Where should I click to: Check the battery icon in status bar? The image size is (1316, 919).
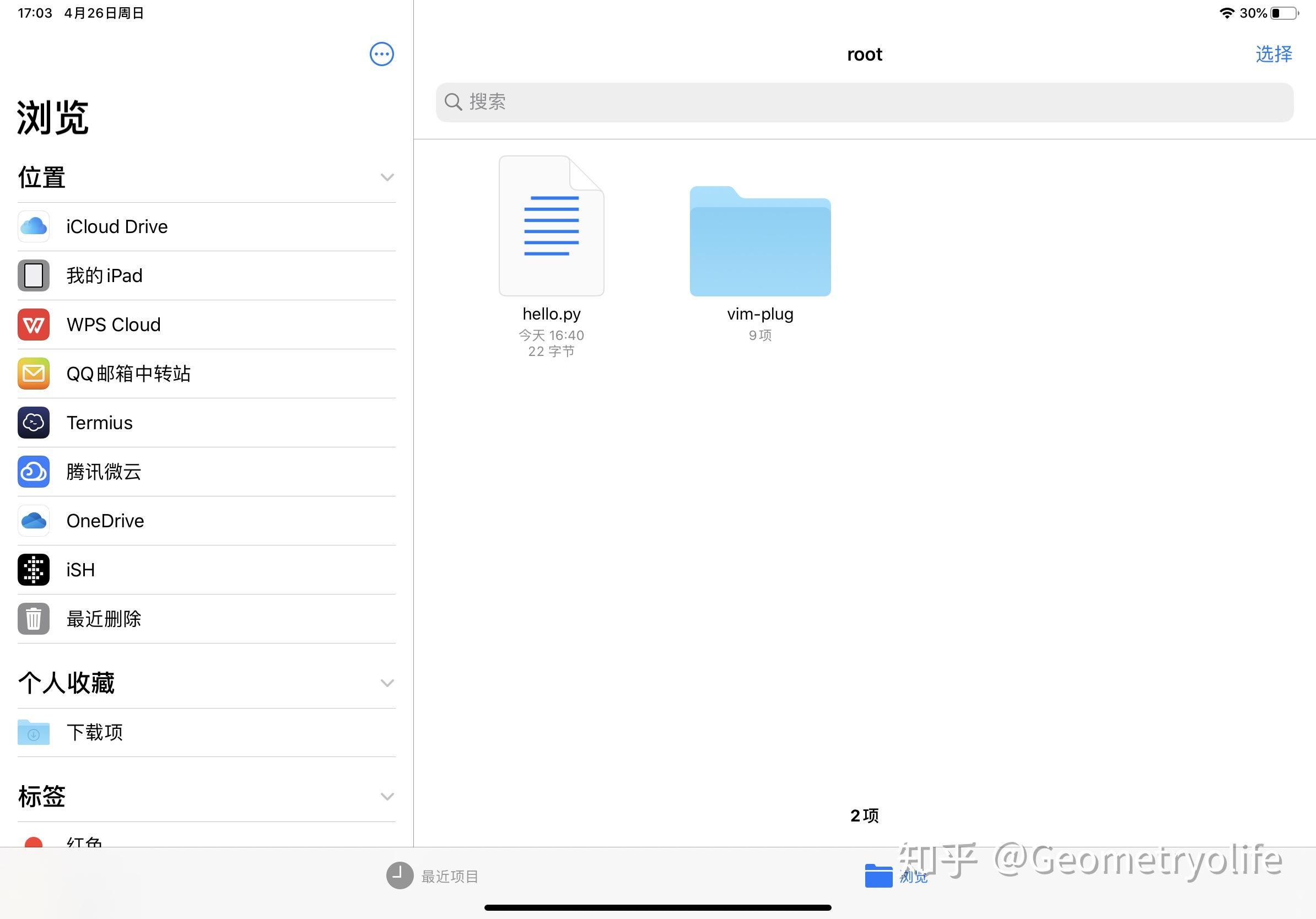pyautogui.click(x=1285, y=13)
